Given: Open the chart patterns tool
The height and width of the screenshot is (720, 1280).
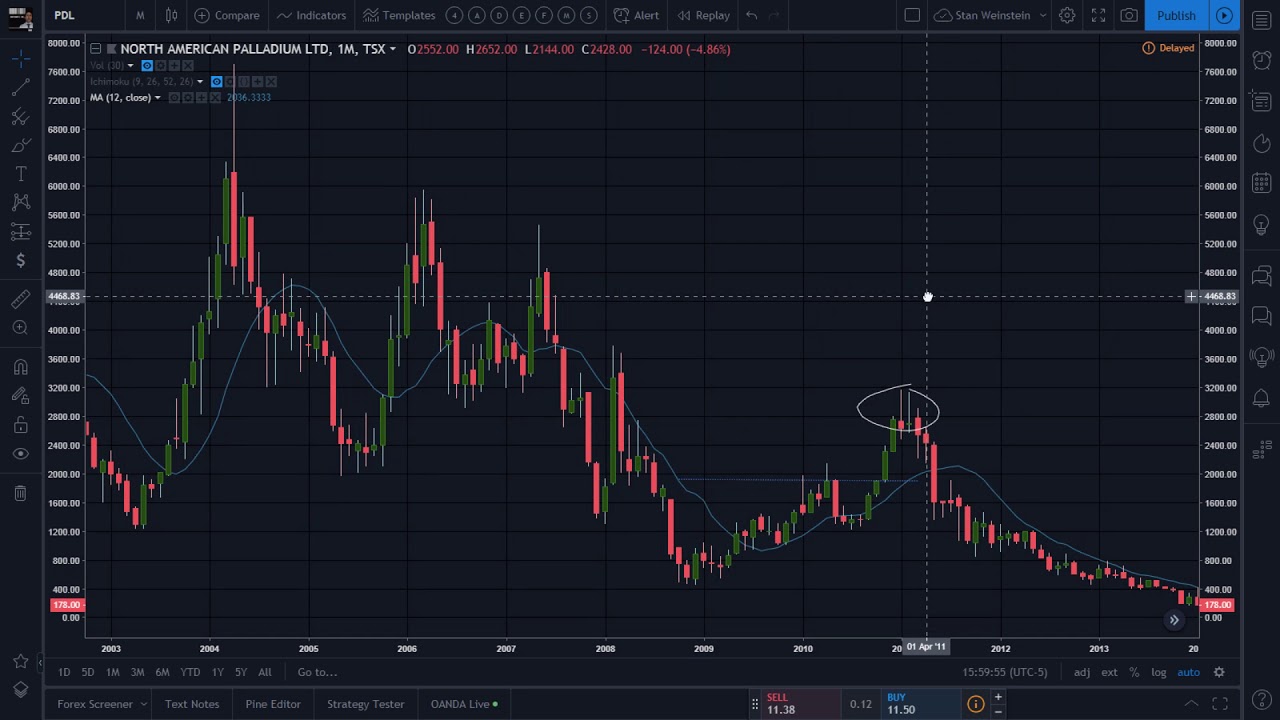Looking at the screenshot, I should (20, 203).
